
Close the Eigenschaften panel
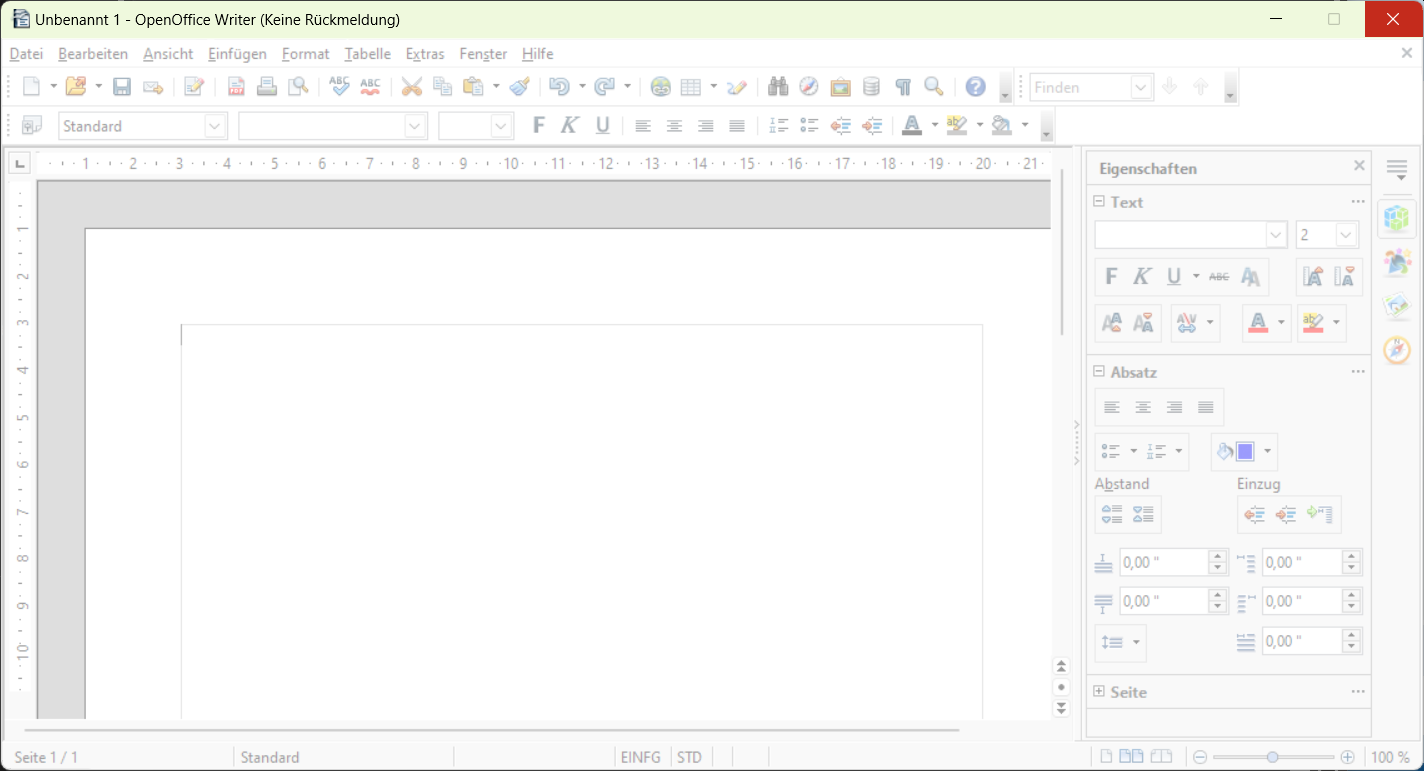coord(1359,165)
